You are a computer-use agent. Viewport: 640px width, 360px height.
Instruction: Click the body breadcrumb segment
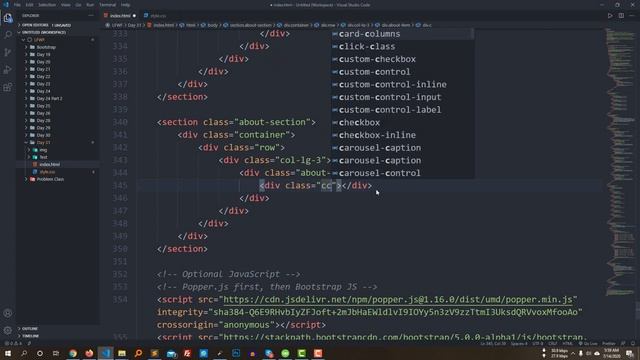tap(212, 25)
